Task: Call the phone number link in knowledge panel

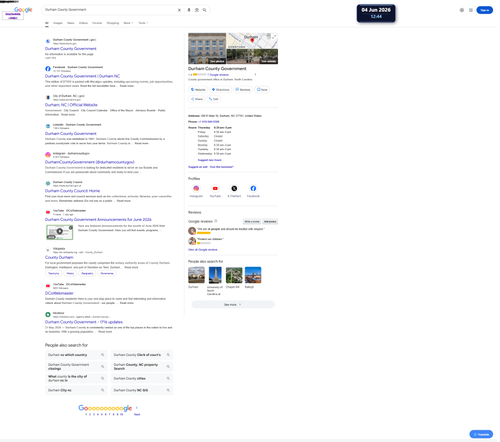Action: 209,122
